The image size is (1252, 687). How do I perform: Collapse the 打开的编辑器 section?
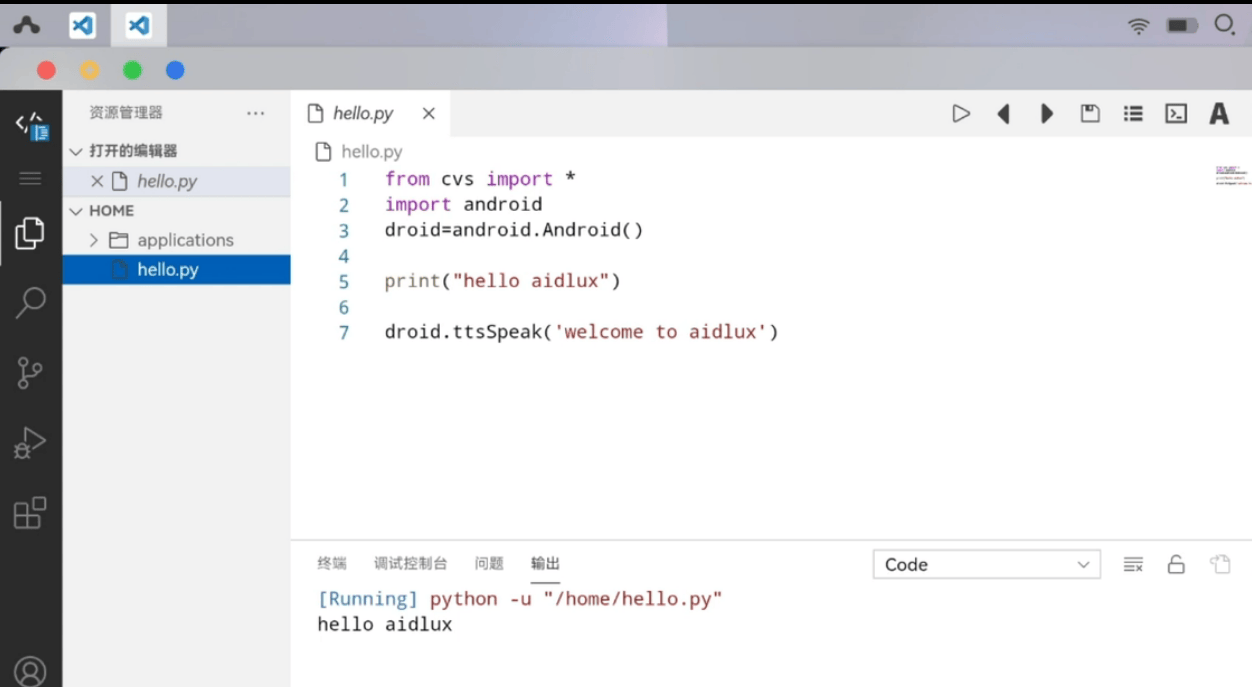(76, 151)
